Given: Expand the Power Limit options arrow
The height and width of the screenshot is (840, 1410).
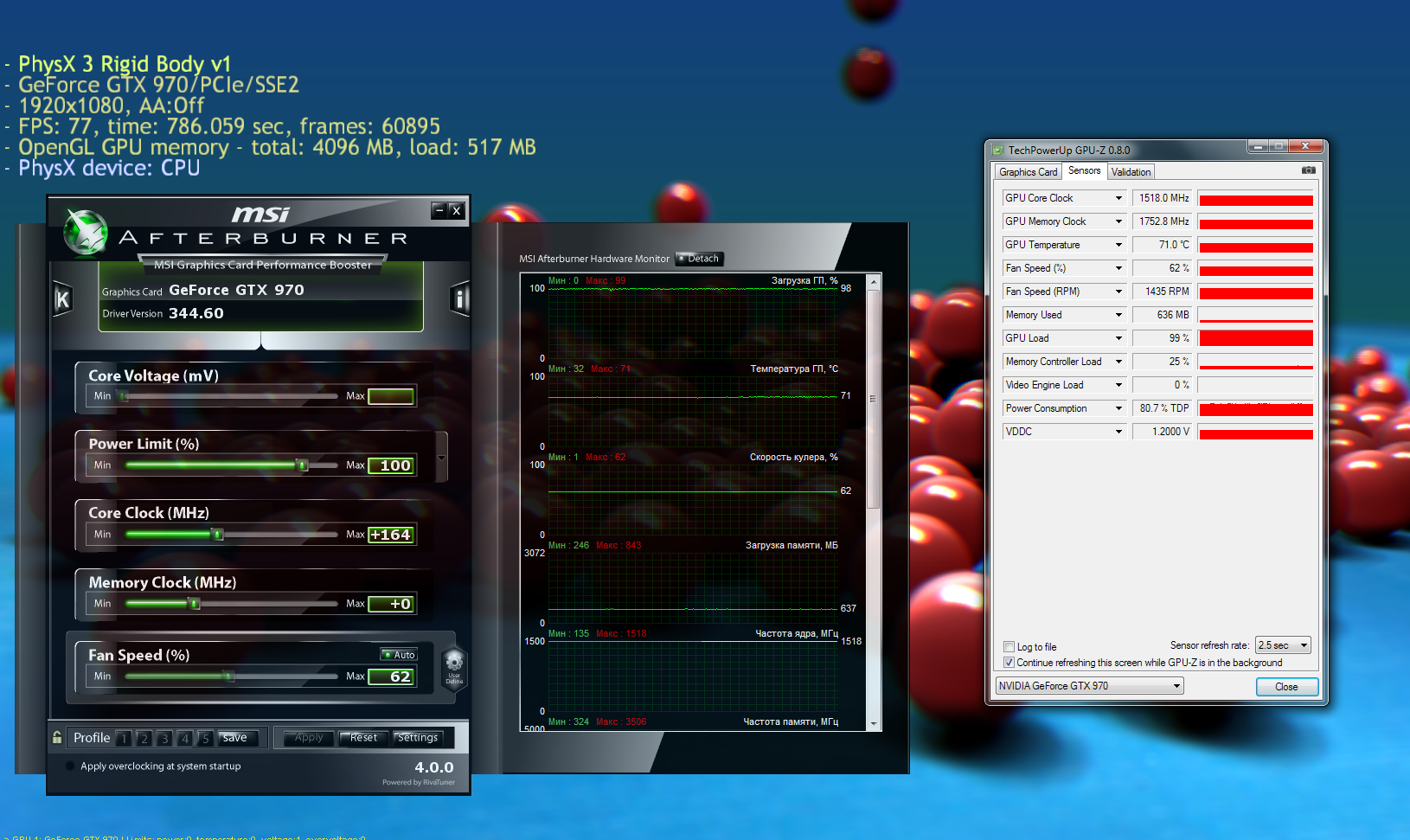Looking at the screenshot, I should pos(441,458).
